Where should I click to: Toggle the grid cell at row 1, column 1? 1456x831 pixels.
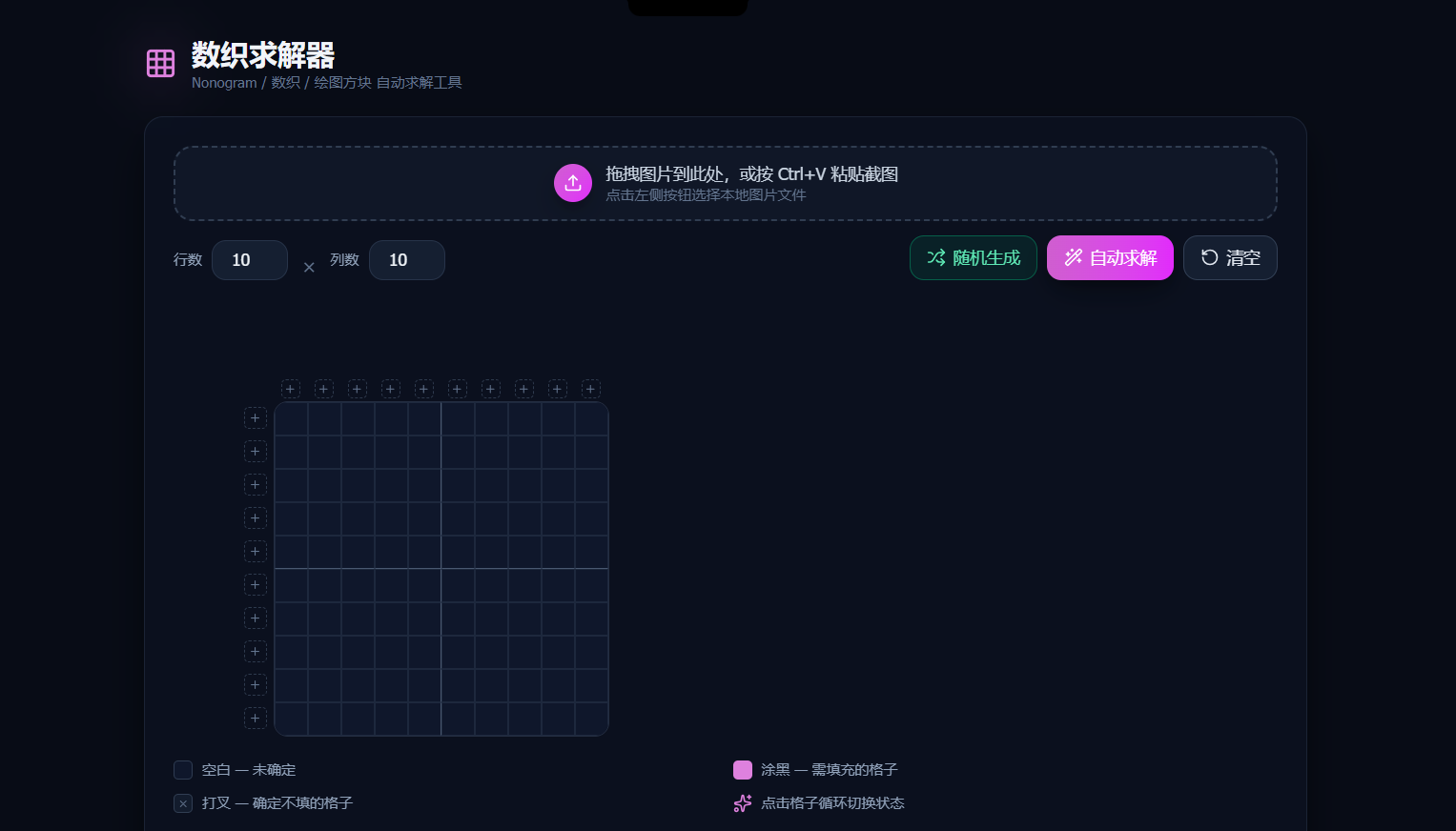[292, 419]
